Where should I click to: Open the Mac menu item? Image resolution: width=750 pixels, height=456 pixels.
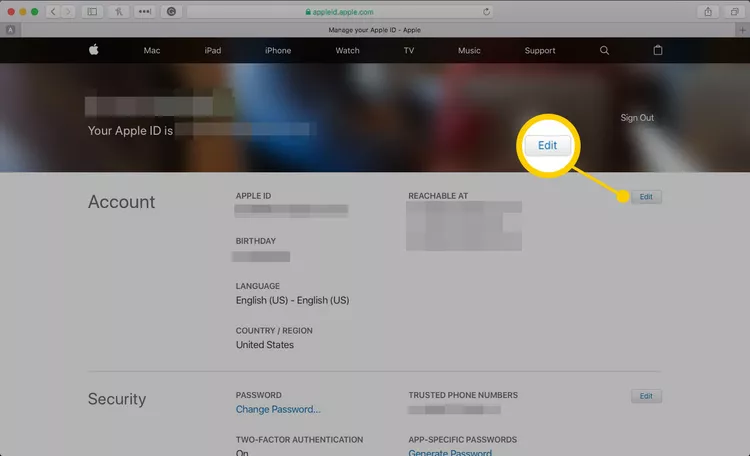click(152, 50)
